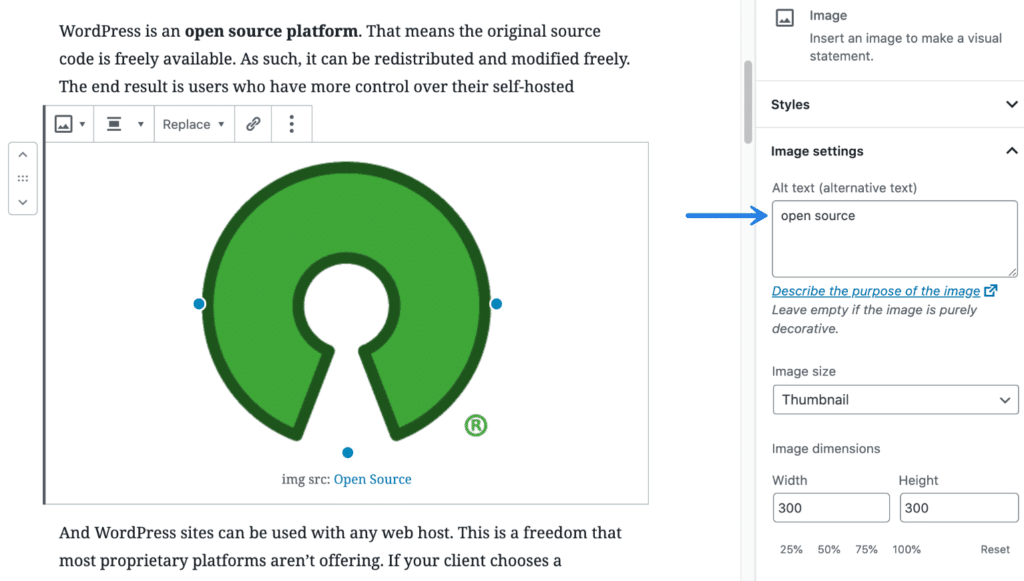Click the 'open source platform' bold text
The image size is (1024, 581).
(x=271, y=31)
